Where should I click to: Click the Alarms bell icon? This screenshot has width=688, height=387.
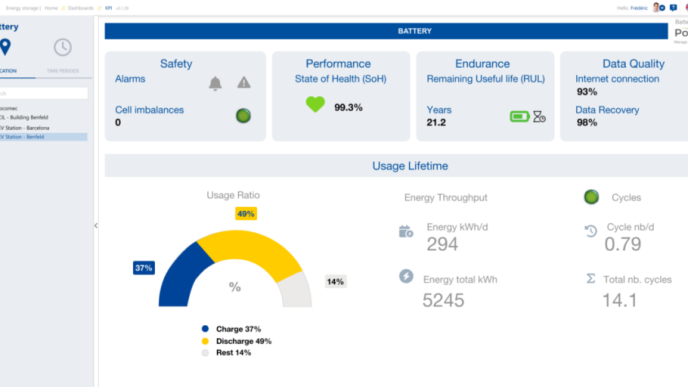[215, 83]
